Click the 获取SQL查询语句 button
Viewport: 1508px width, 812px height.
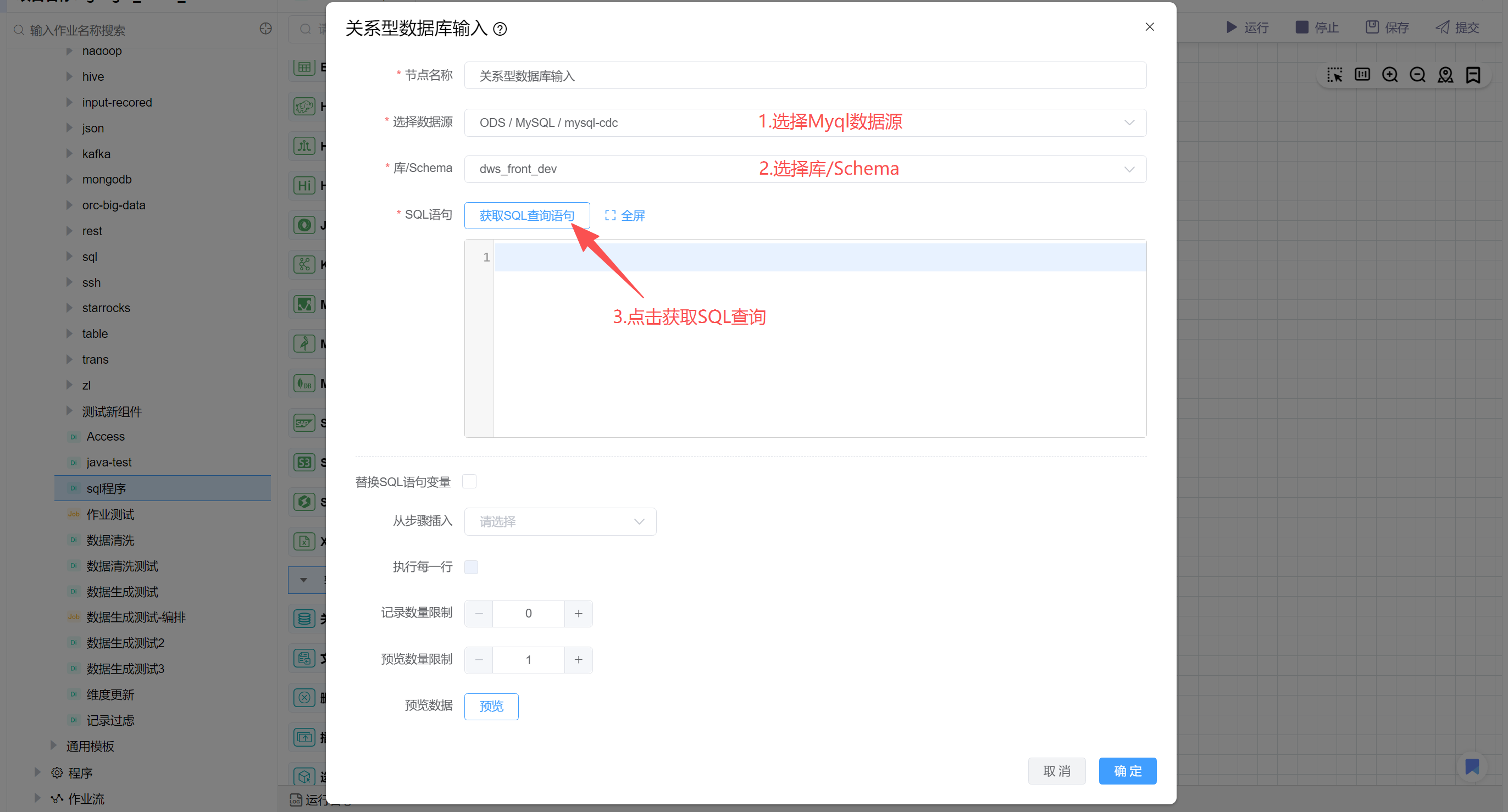[526, 215]
